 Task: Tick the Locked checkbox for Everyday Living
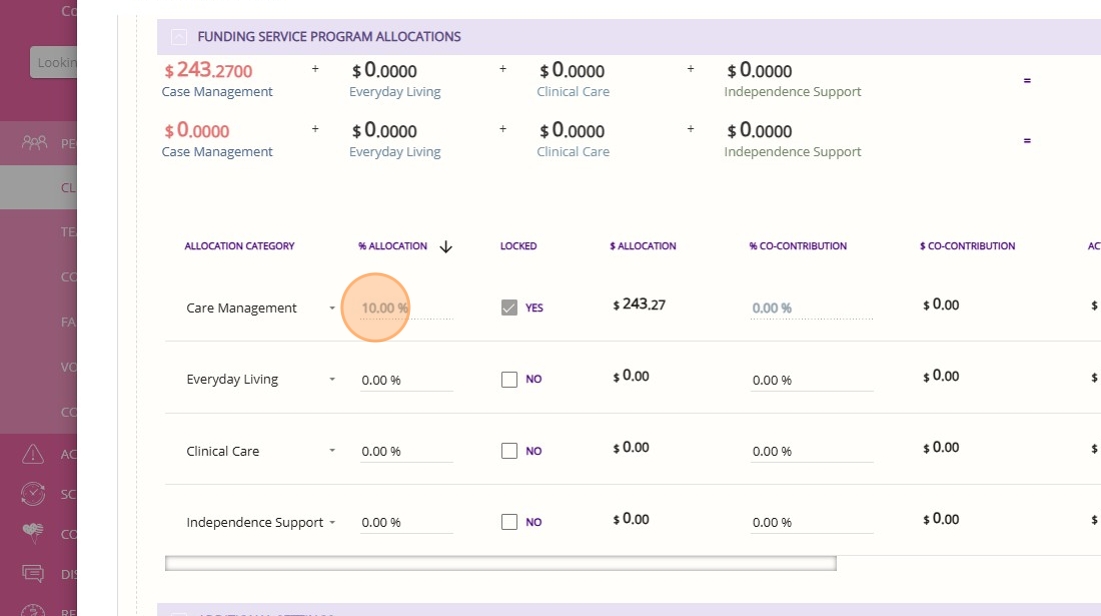click(509, 380)
